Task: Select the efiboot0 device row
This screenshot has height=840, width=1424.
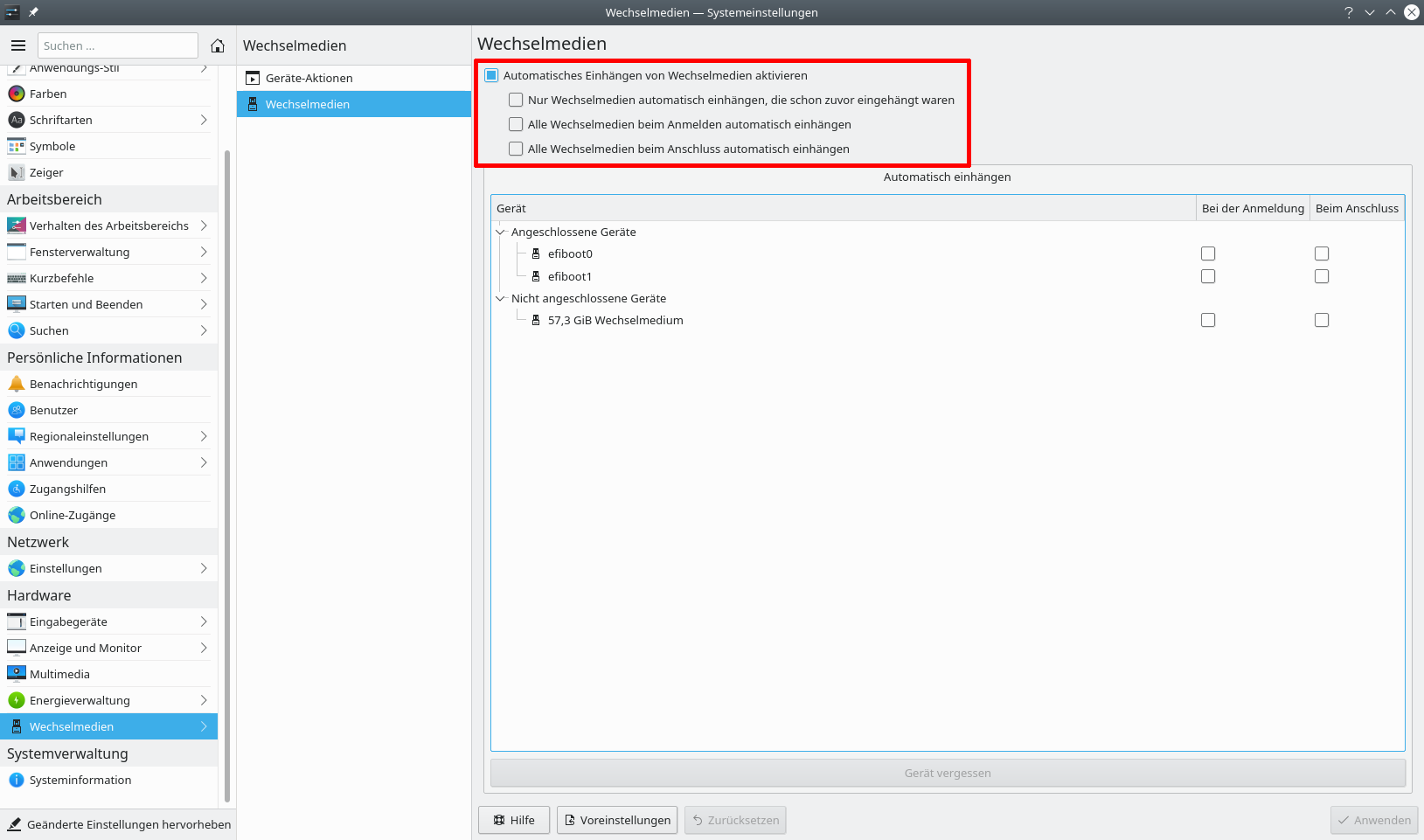Action: [948, 253]
